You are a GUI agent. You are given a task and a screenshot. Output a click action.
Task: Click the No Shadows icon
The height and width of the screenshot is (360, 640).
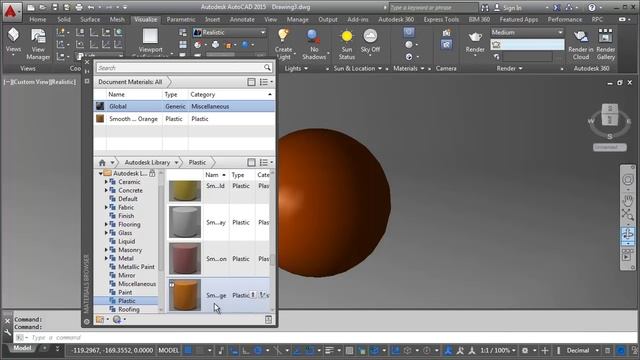click(313, 36)
